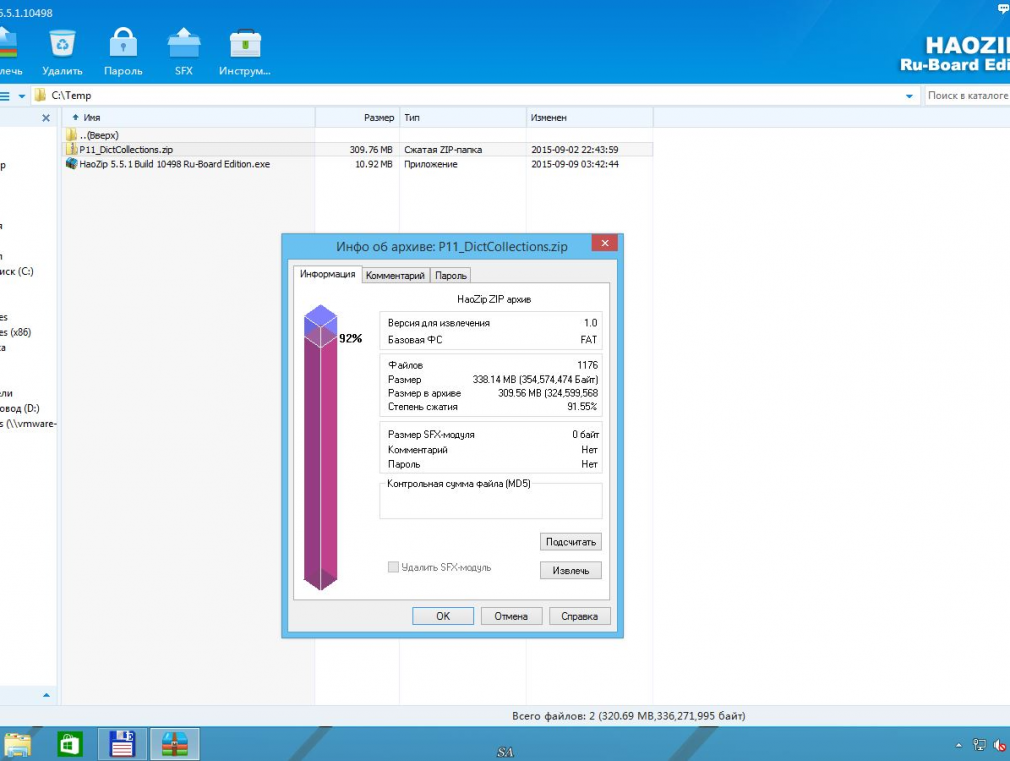This screenshot has width=1010, height=761.
Task: Toggle the Удалить SFX-модуль checkbox
Action: 393,567
